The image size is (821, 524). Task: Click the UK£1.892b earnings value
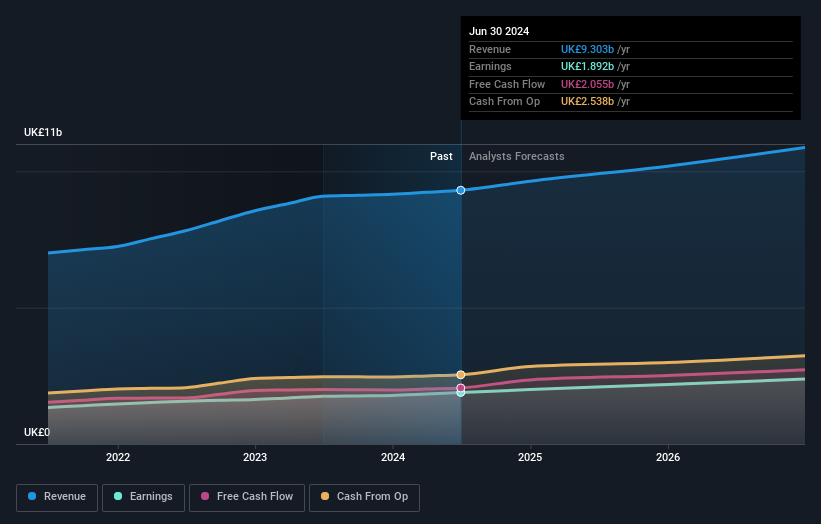(x=587, y=66)
